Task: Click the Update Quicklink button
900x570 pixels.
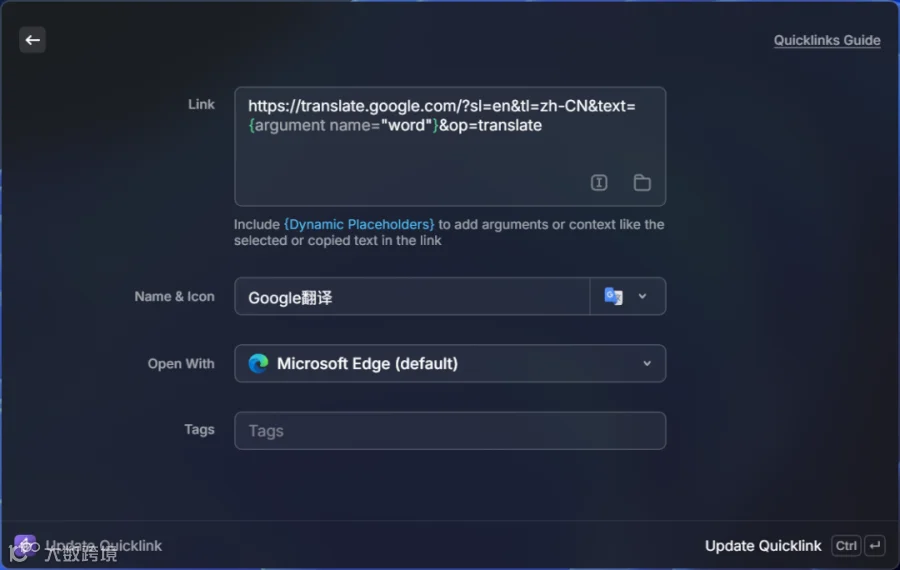Action: coord(762,545)
